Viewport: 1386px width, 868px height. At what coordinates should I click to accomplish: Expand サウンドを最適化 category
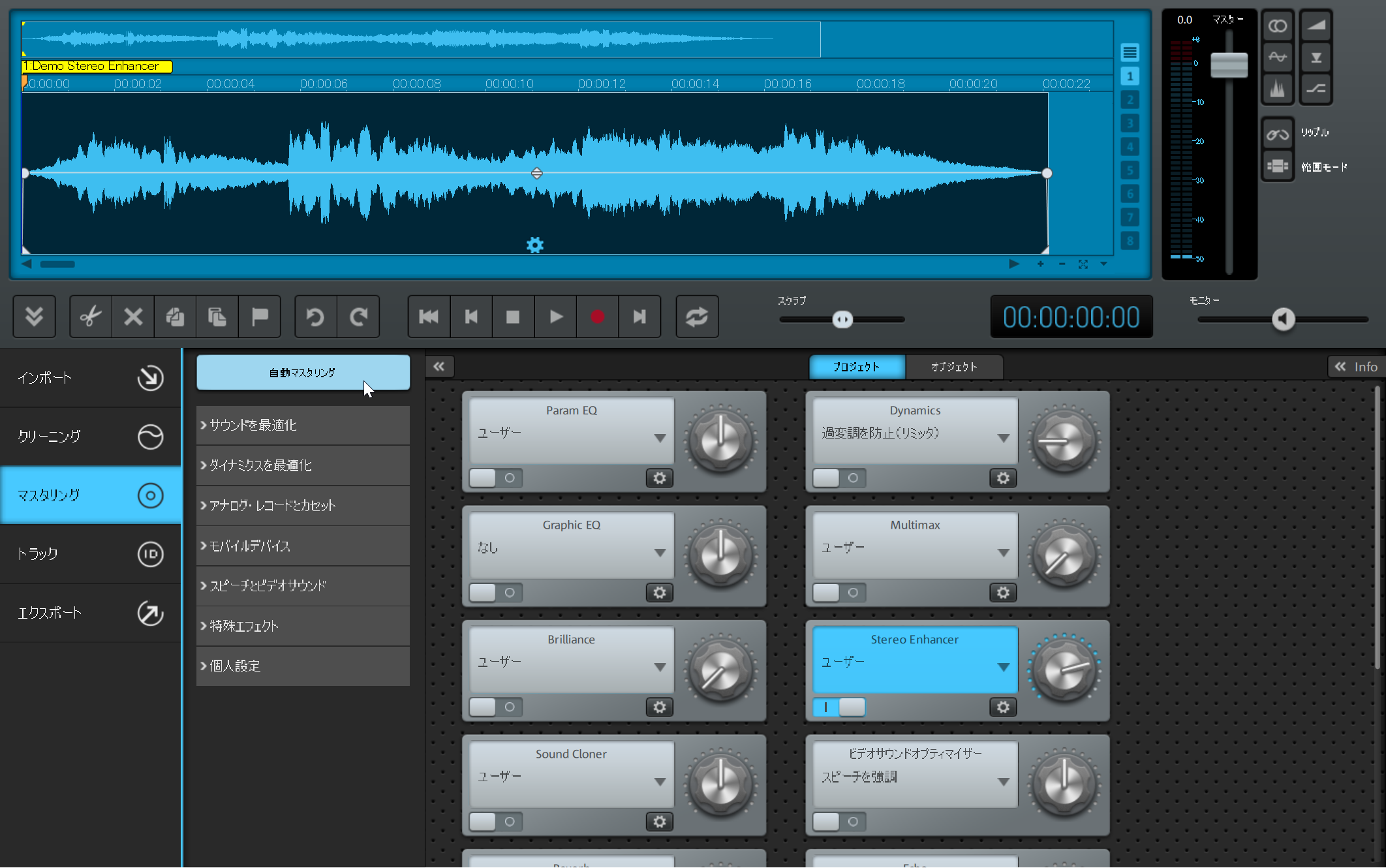pyautogui.click(x=303, y=426)
